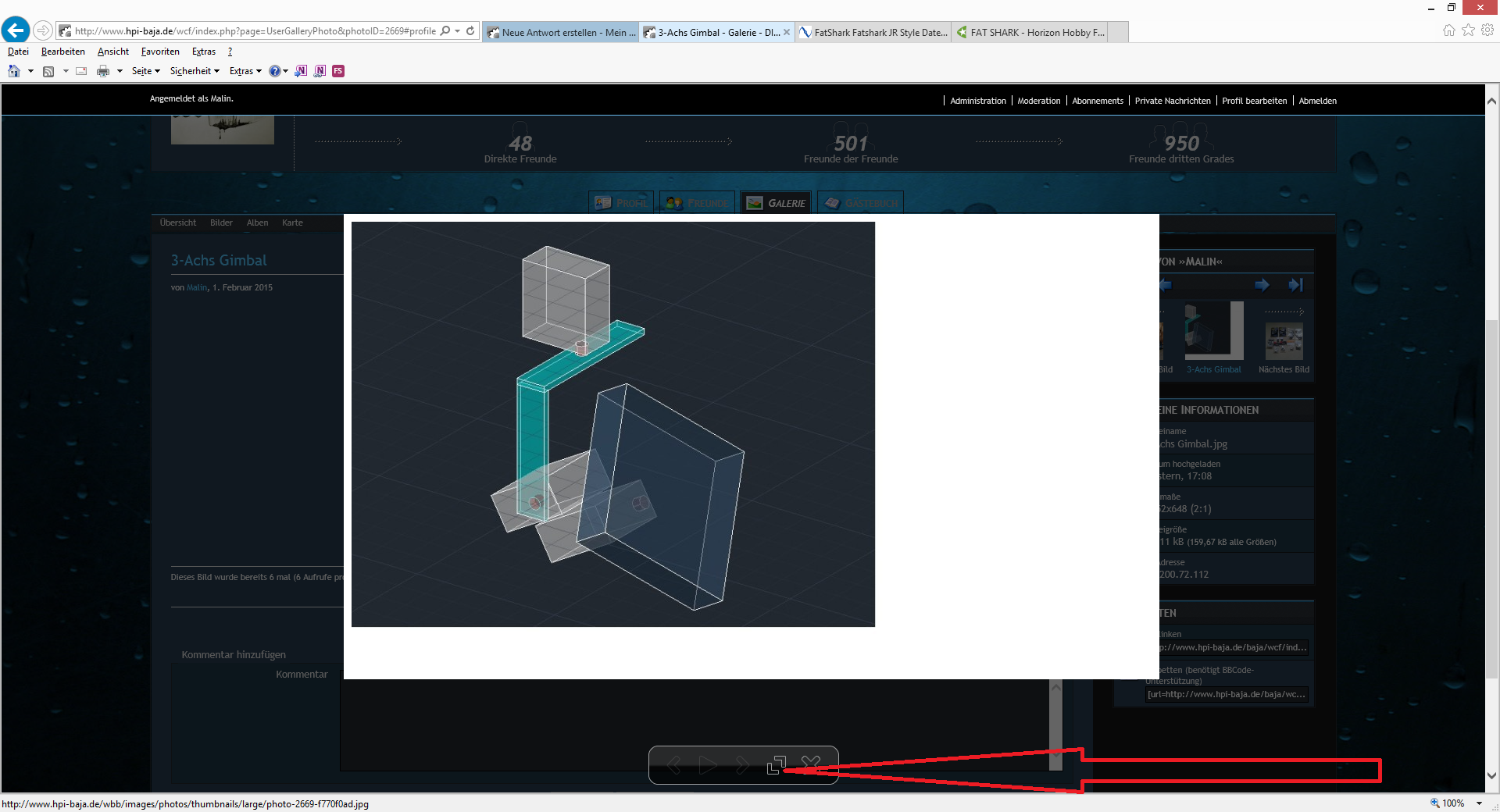Click the page scrollbar down arrow
The height and width of the screenshot is (812, 1500).
(1491, 776)
